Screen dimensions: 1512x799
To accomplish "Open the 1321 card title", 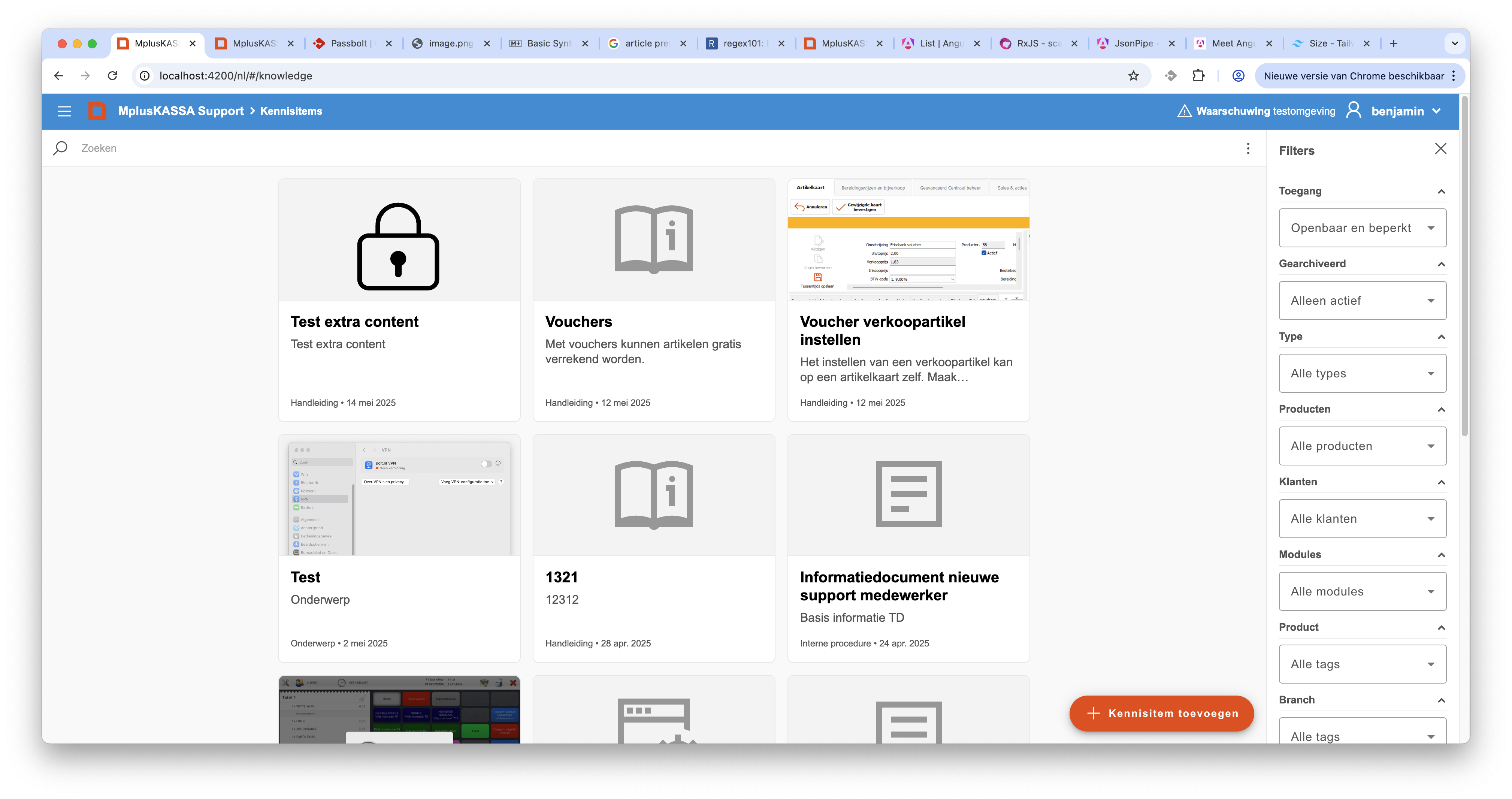I will (x=561, y=577).
